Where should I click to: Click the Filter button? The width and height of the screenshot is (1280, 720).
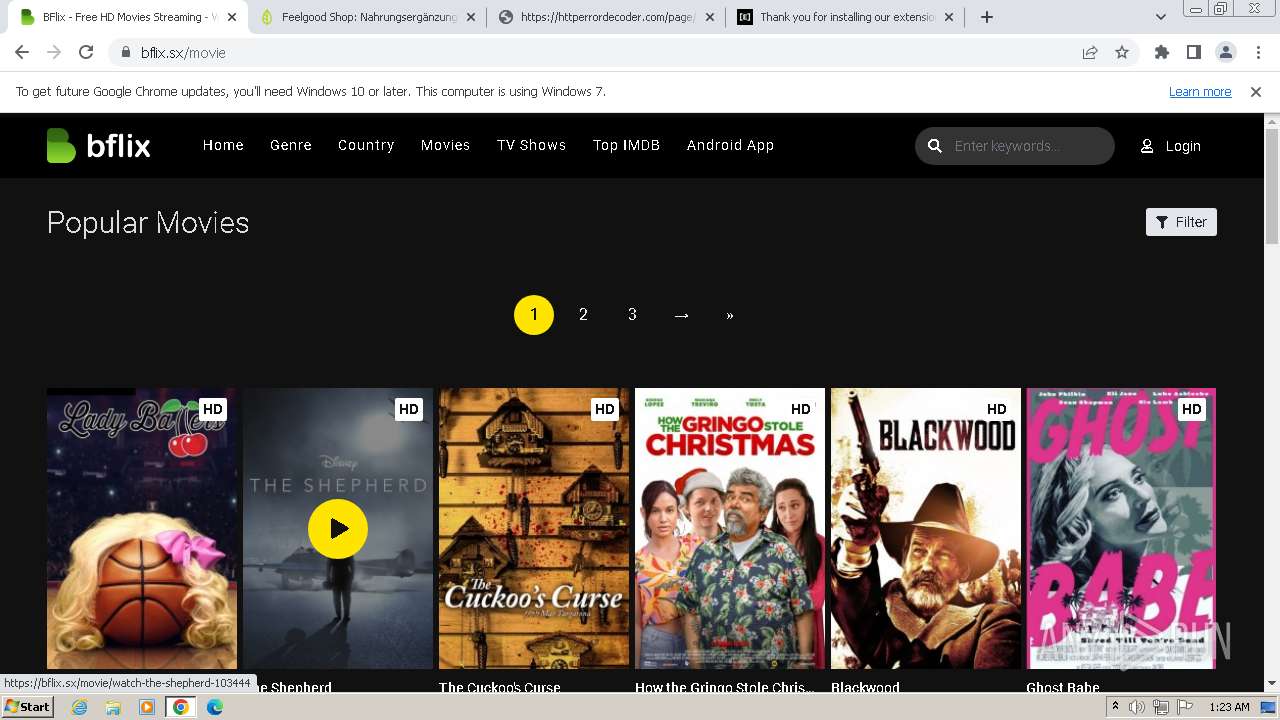pyautogui.click(x=1181, y=222)
